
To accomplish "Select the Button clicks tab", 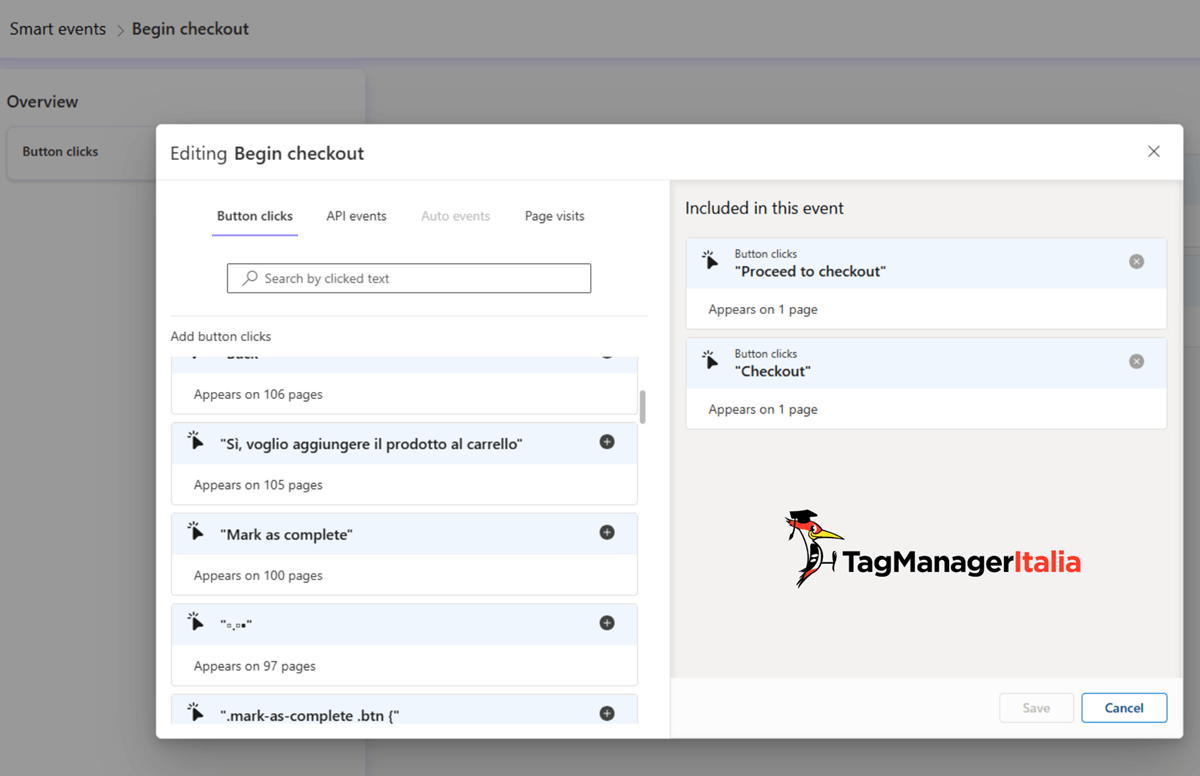I will 254,216.
